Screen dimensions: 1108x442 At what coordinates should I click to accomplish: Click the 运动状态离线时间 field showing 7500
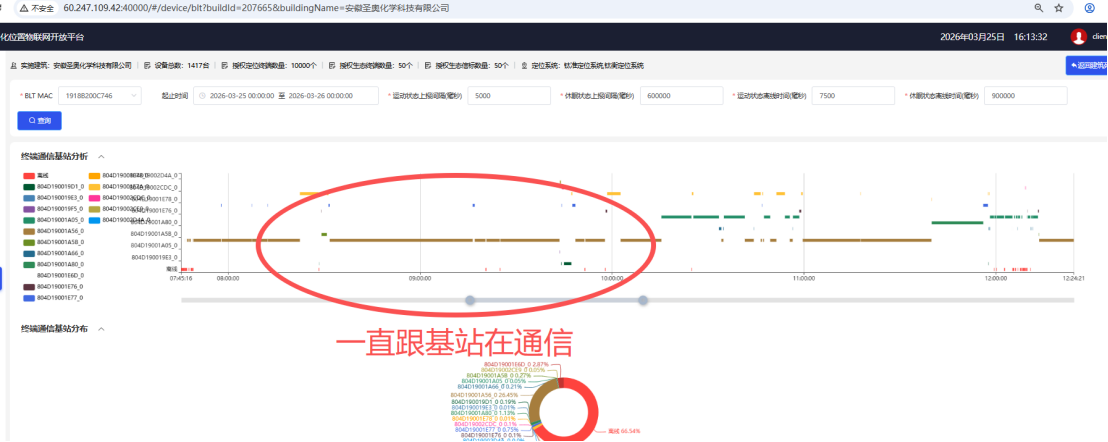(x=854, y=95)
